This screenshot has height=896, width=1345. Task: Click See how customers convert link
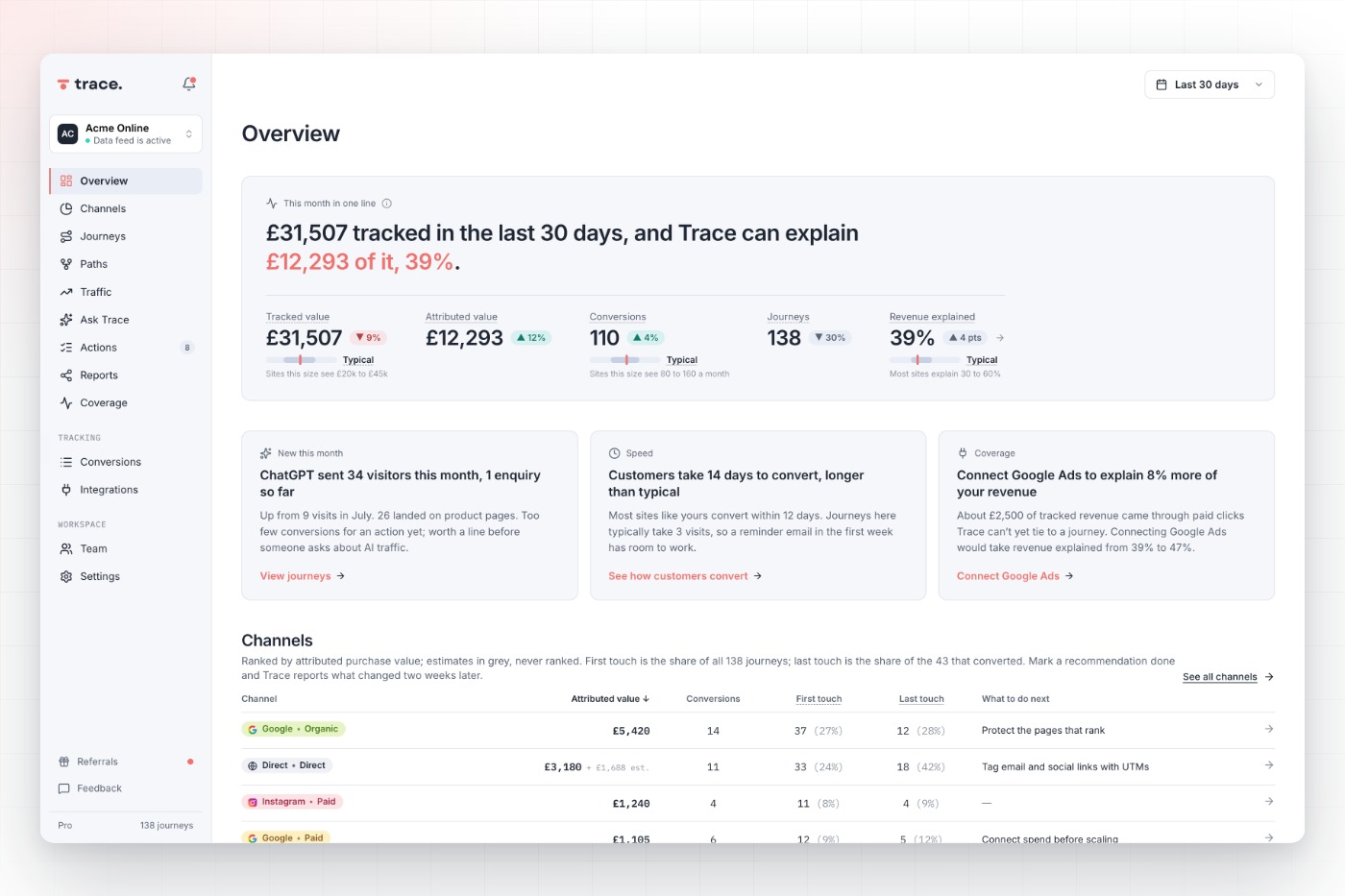point(685,576)
